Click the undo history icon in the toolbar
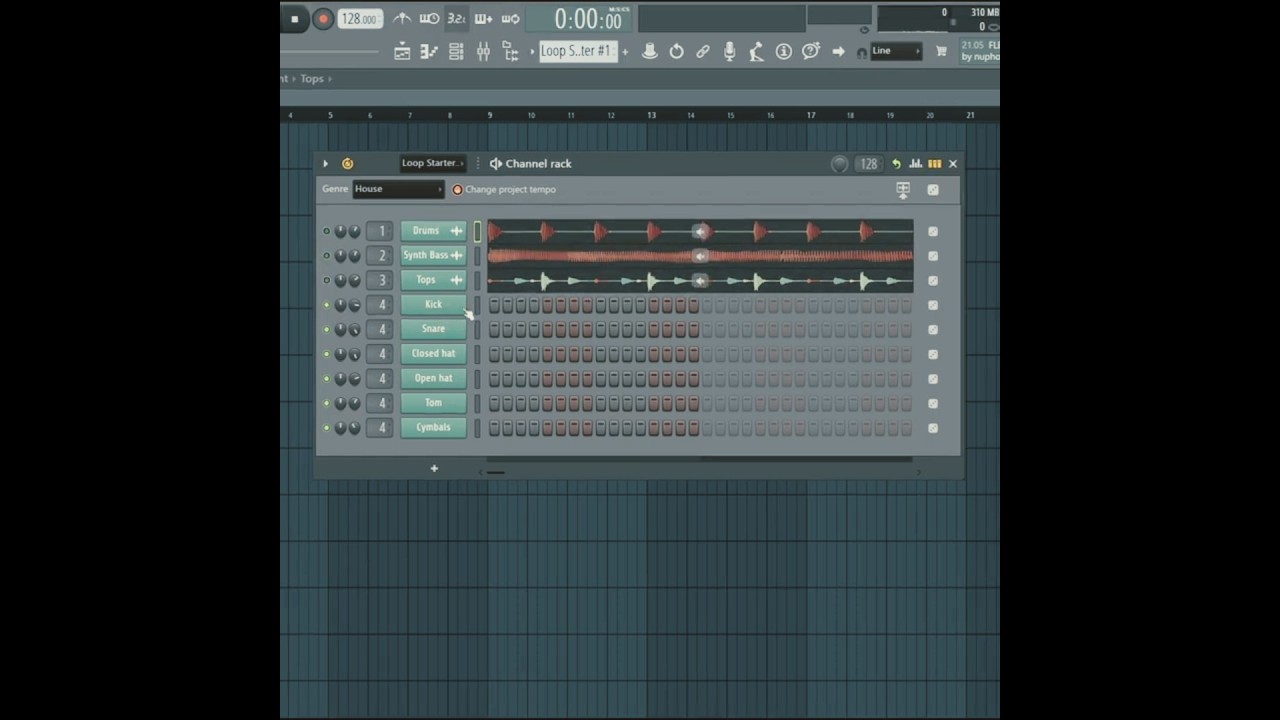 click(x=676, y=52)
